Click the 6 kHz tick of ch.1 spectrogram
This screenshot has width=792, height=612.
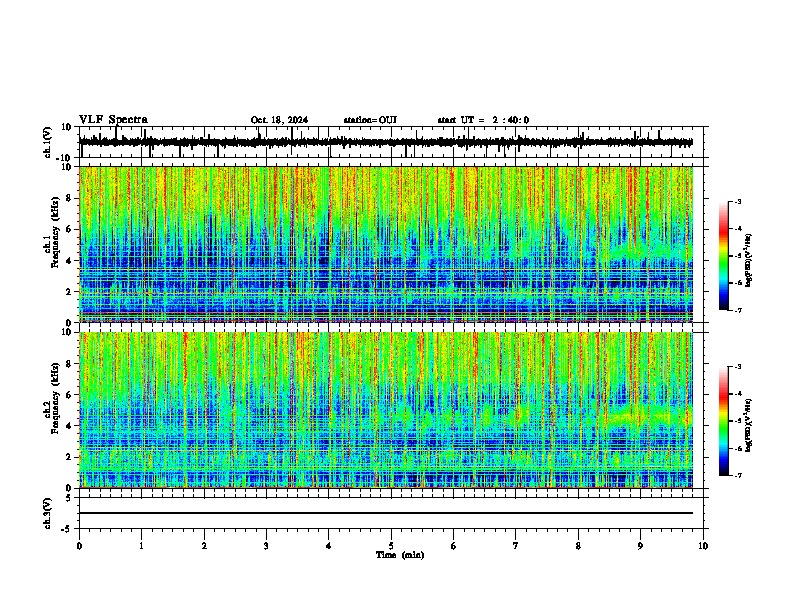tap(70, 229)
